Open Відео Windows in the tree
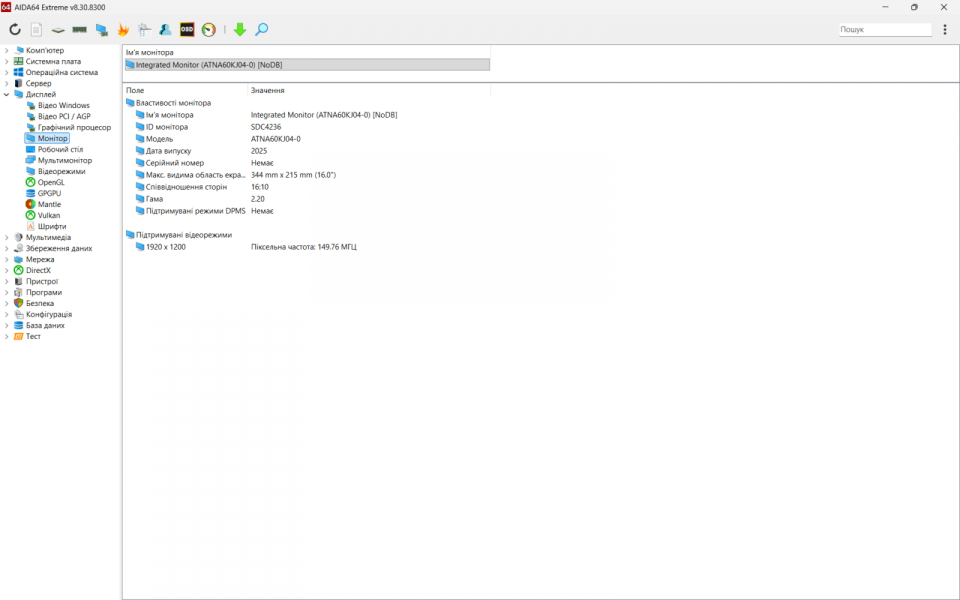The width and height of the screenshot is (960, 600). (x=63, y=105)
